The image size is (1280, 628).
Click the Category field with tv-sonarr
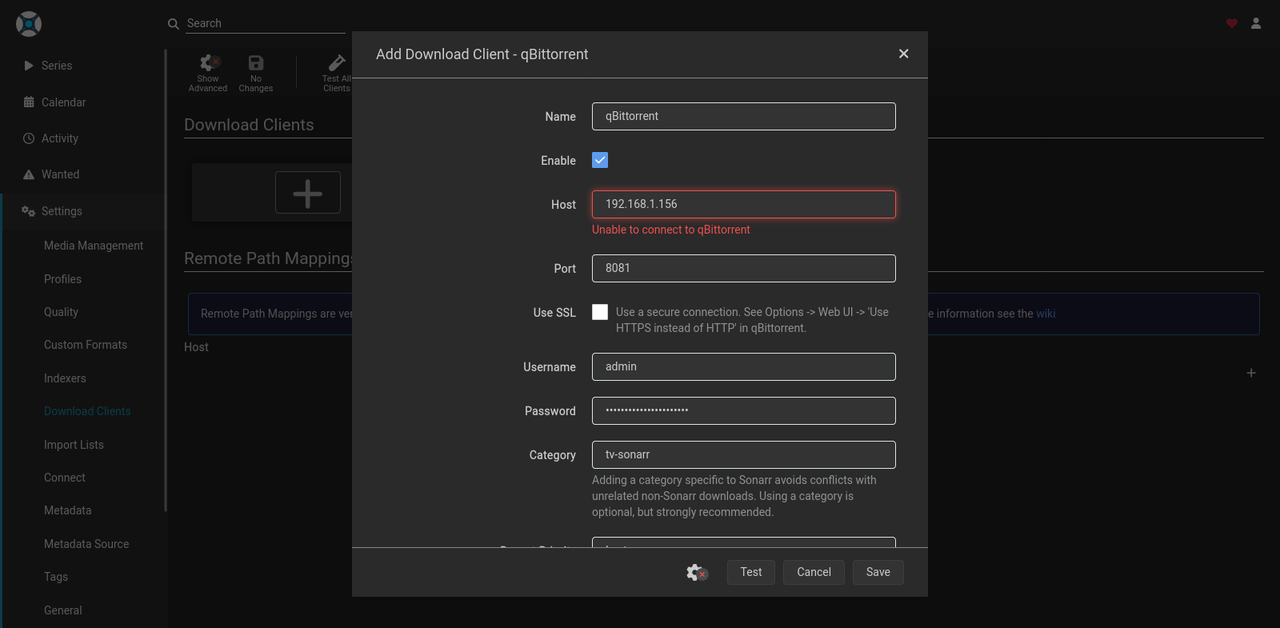pos(744,454)
